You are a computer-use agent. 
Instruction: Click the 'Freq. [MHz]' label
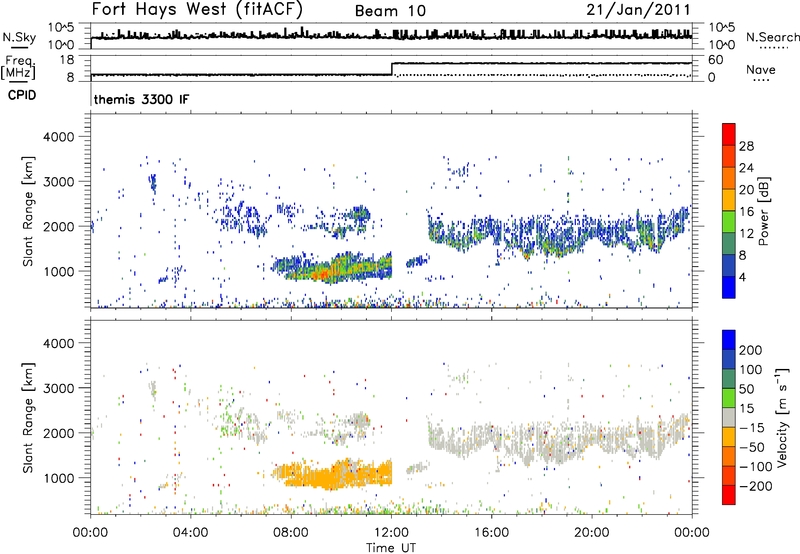click(x=18, y=67)
